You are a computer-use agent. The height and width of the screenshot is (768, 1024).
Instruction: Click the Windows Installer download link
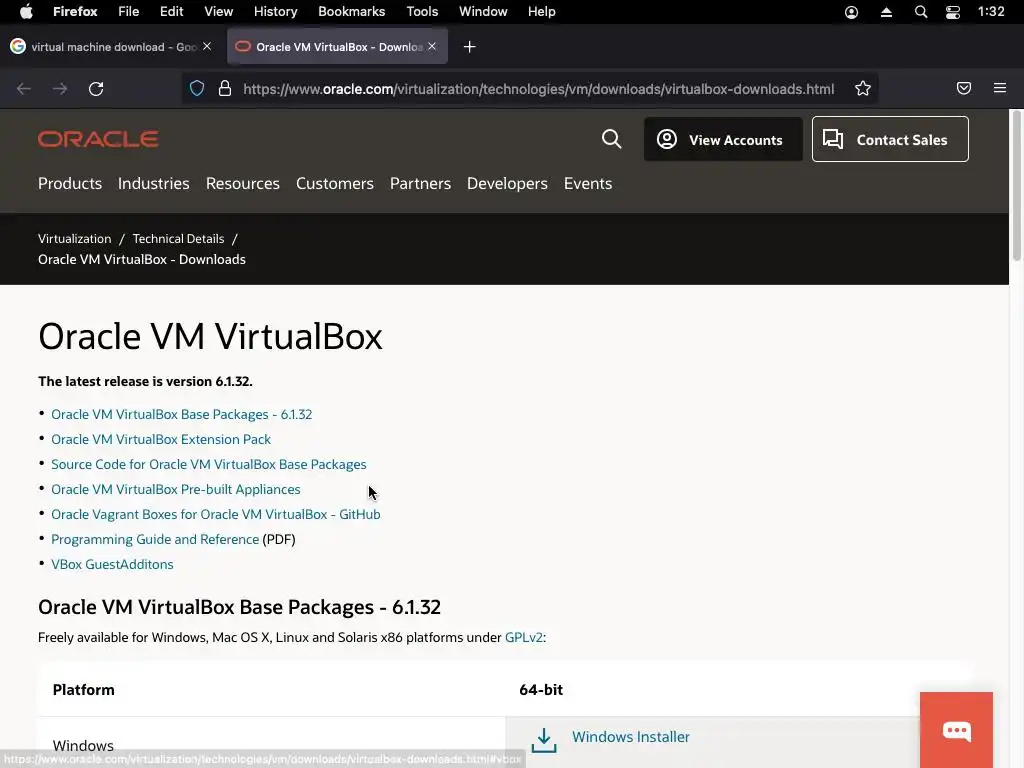630,737
